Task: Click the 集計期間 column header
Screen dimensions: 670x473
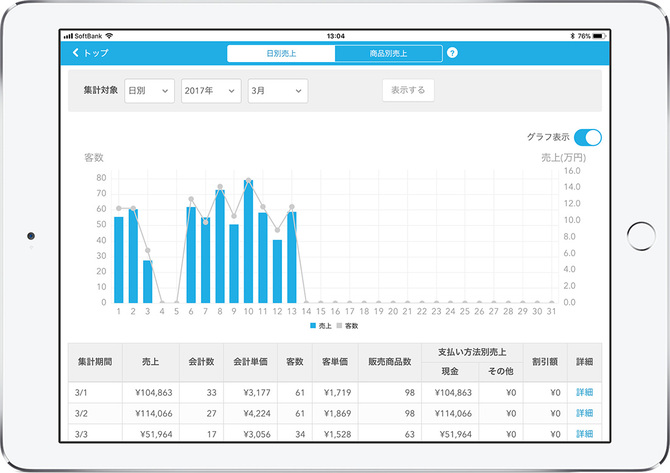Action: (x=95, y=362)
